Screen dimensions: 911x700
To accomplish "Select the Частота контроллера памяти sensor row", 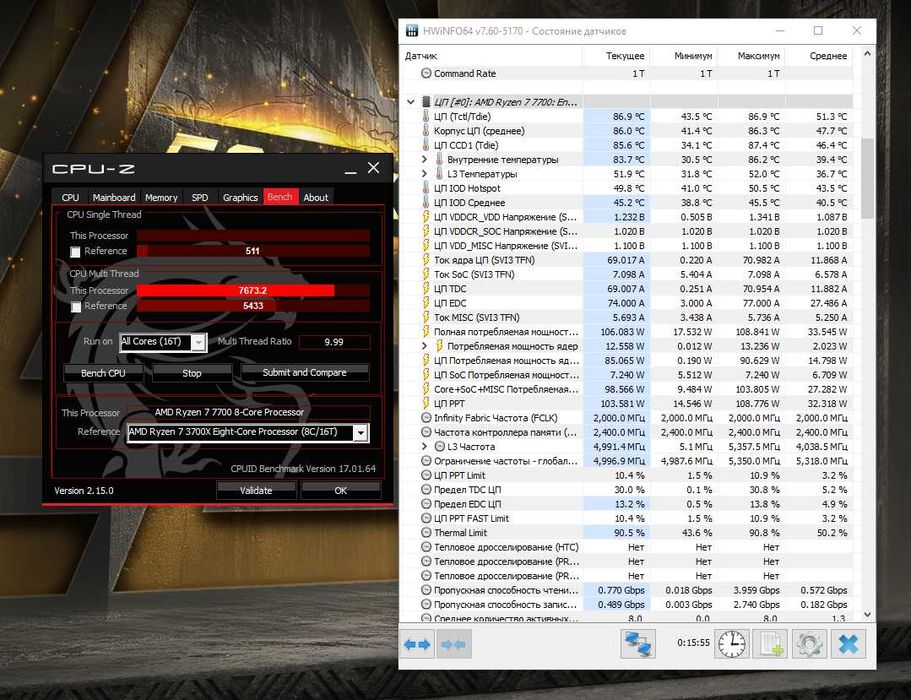I will (627, 432).
